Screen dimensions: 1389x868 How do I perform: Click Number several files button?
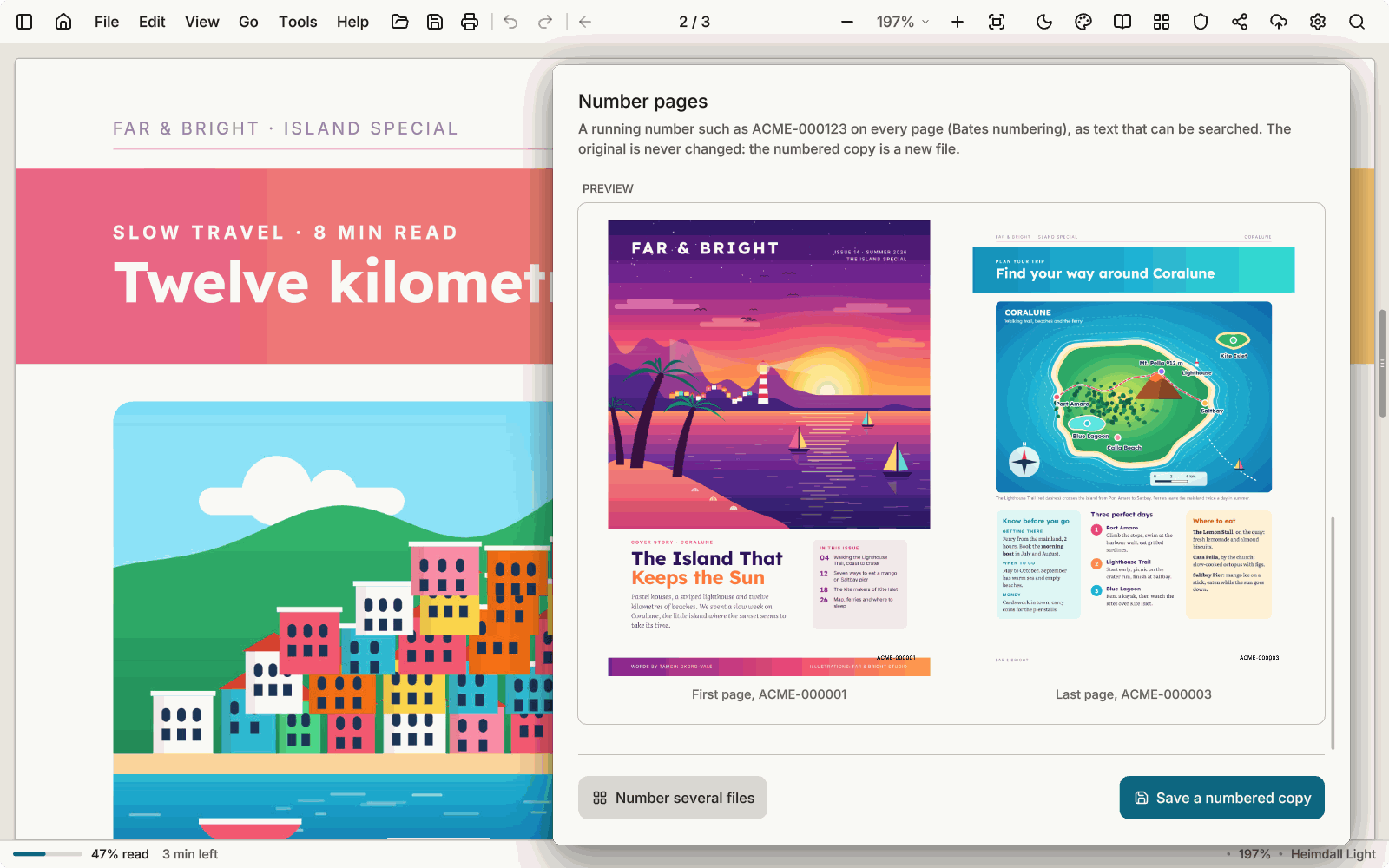[673, 798]
